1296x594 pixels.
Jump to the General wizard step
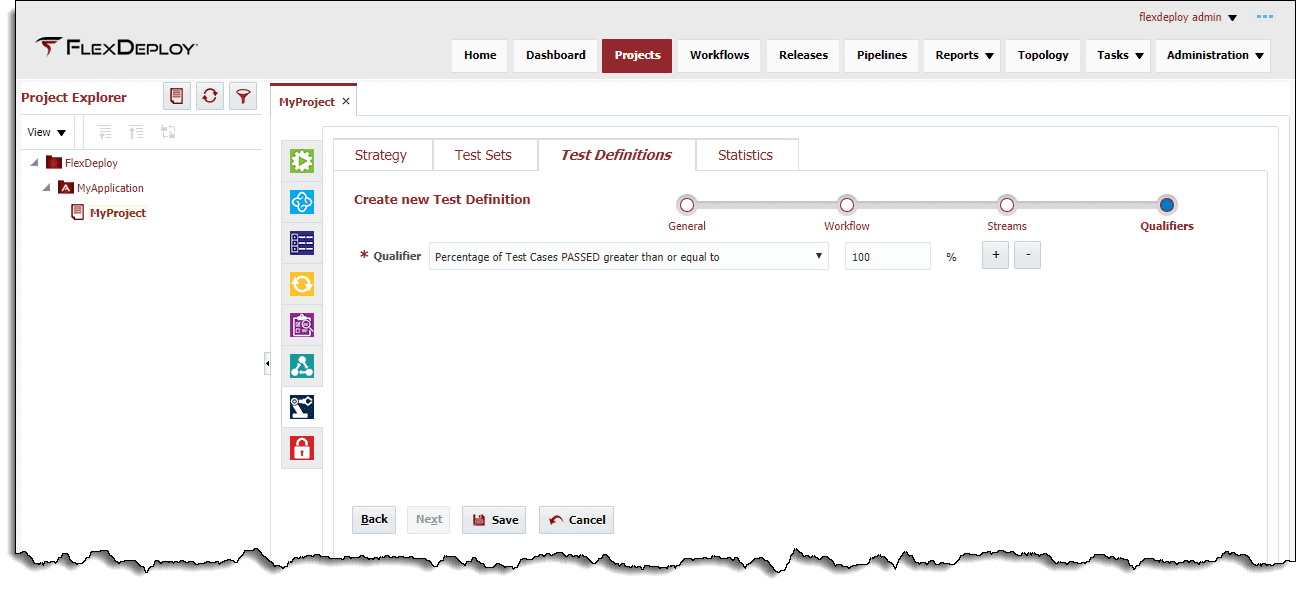tap(686, 205)
